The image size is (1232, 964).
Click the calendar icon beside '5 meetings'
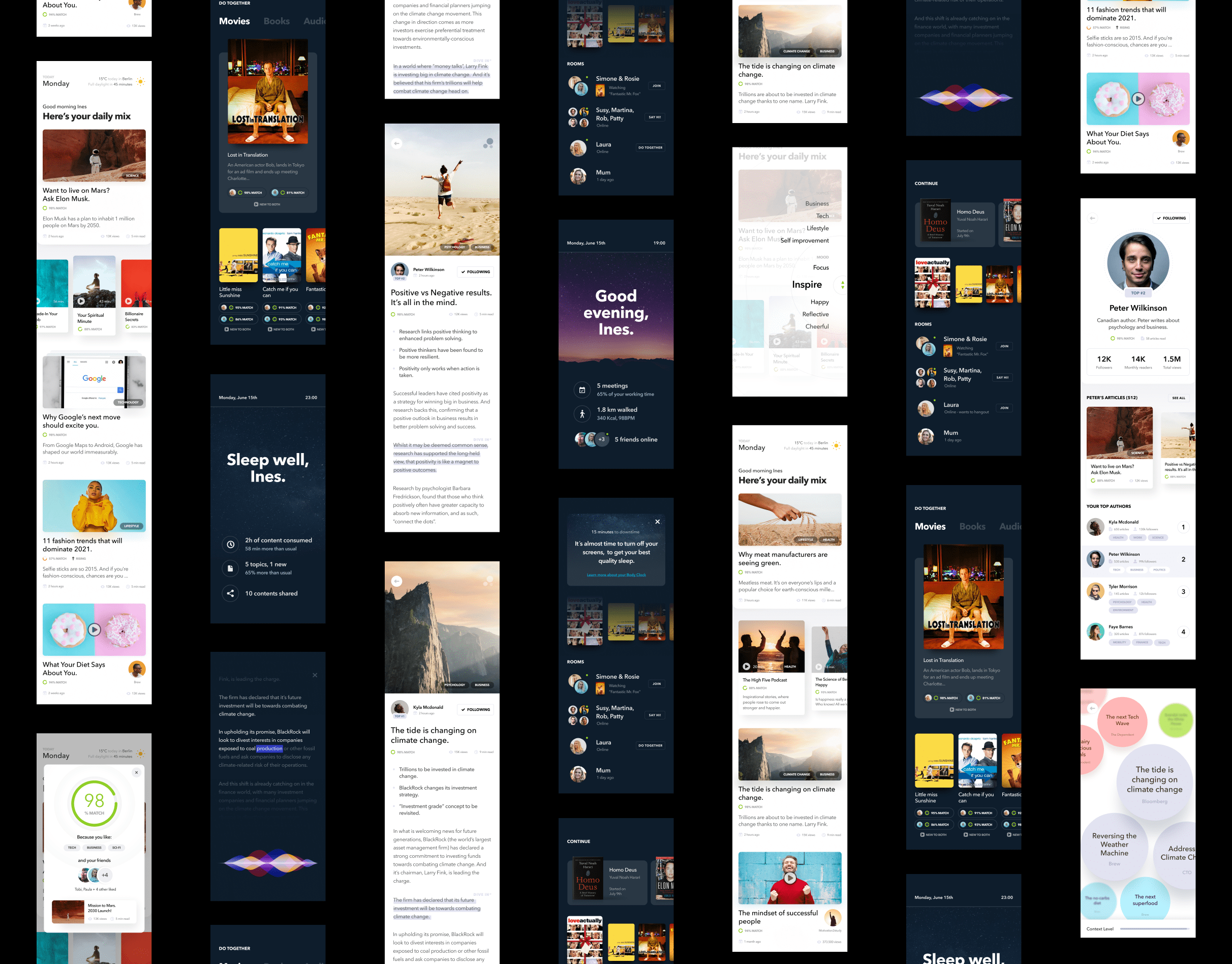tap(582, 390)
